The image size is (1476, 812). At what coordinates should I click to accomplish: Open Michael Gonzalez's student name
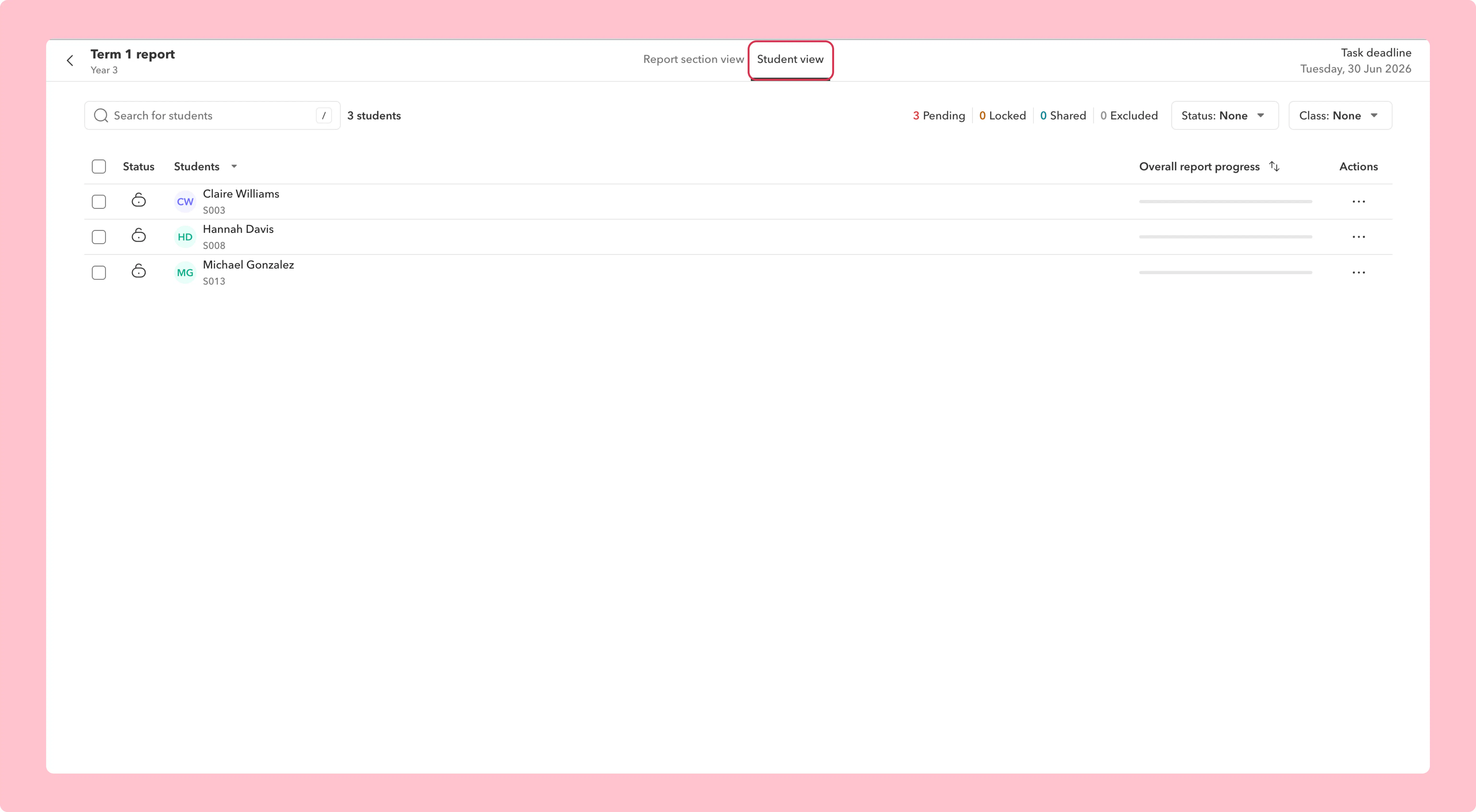[248, 265]
